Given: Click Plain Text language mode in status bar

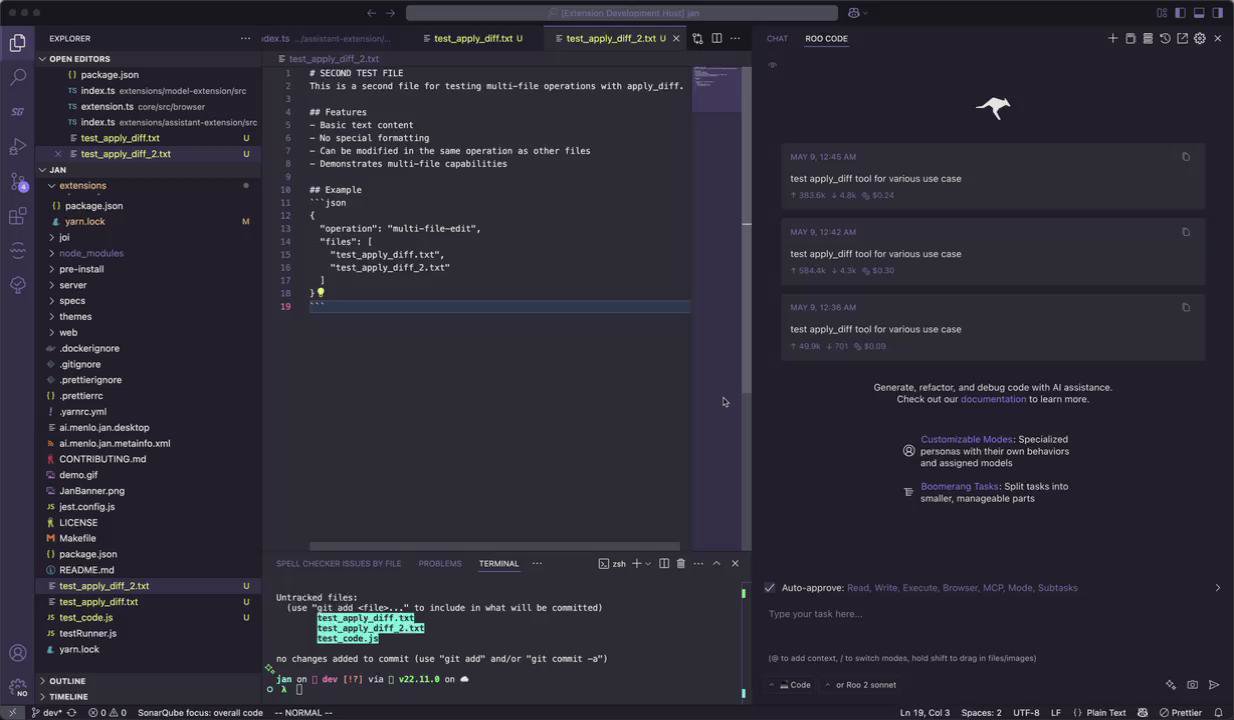Looking at the screenshot, I should (x=1106, y=712).
